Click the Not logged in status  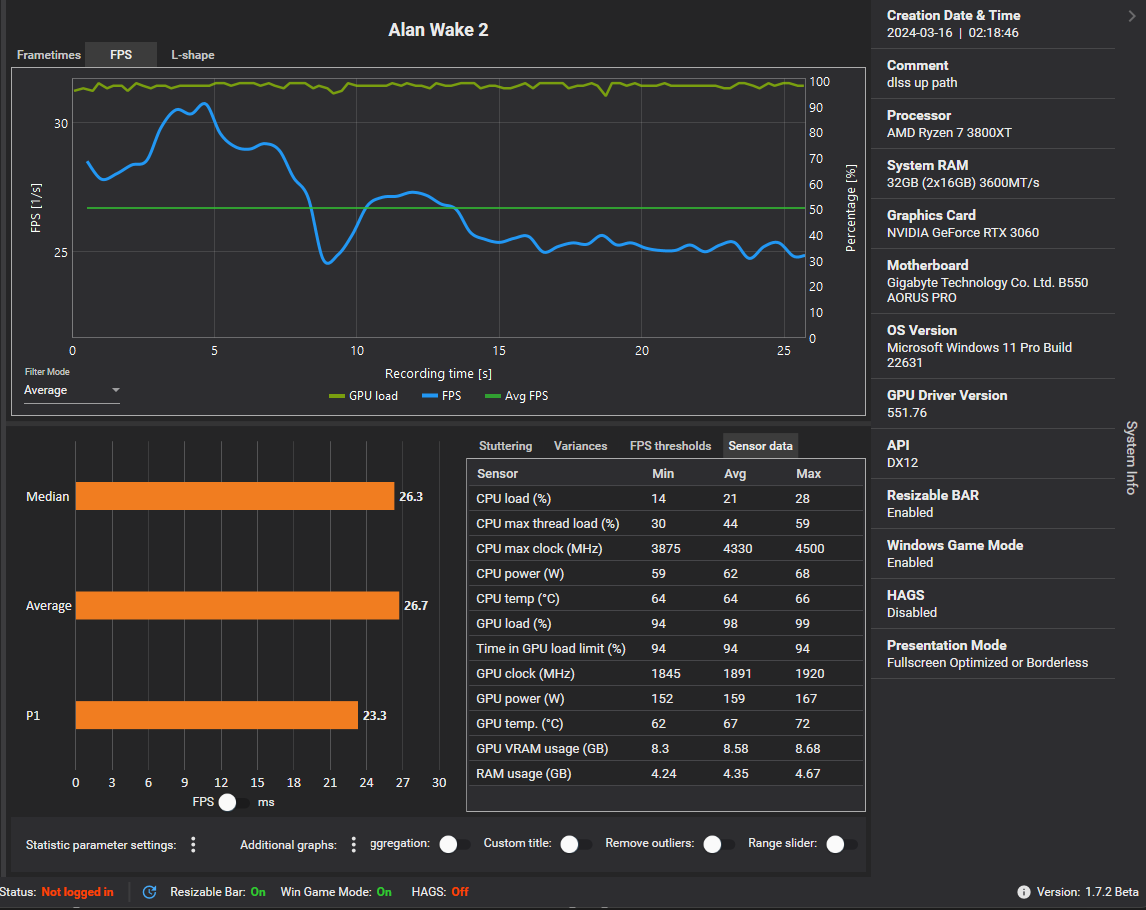[77, 892]
